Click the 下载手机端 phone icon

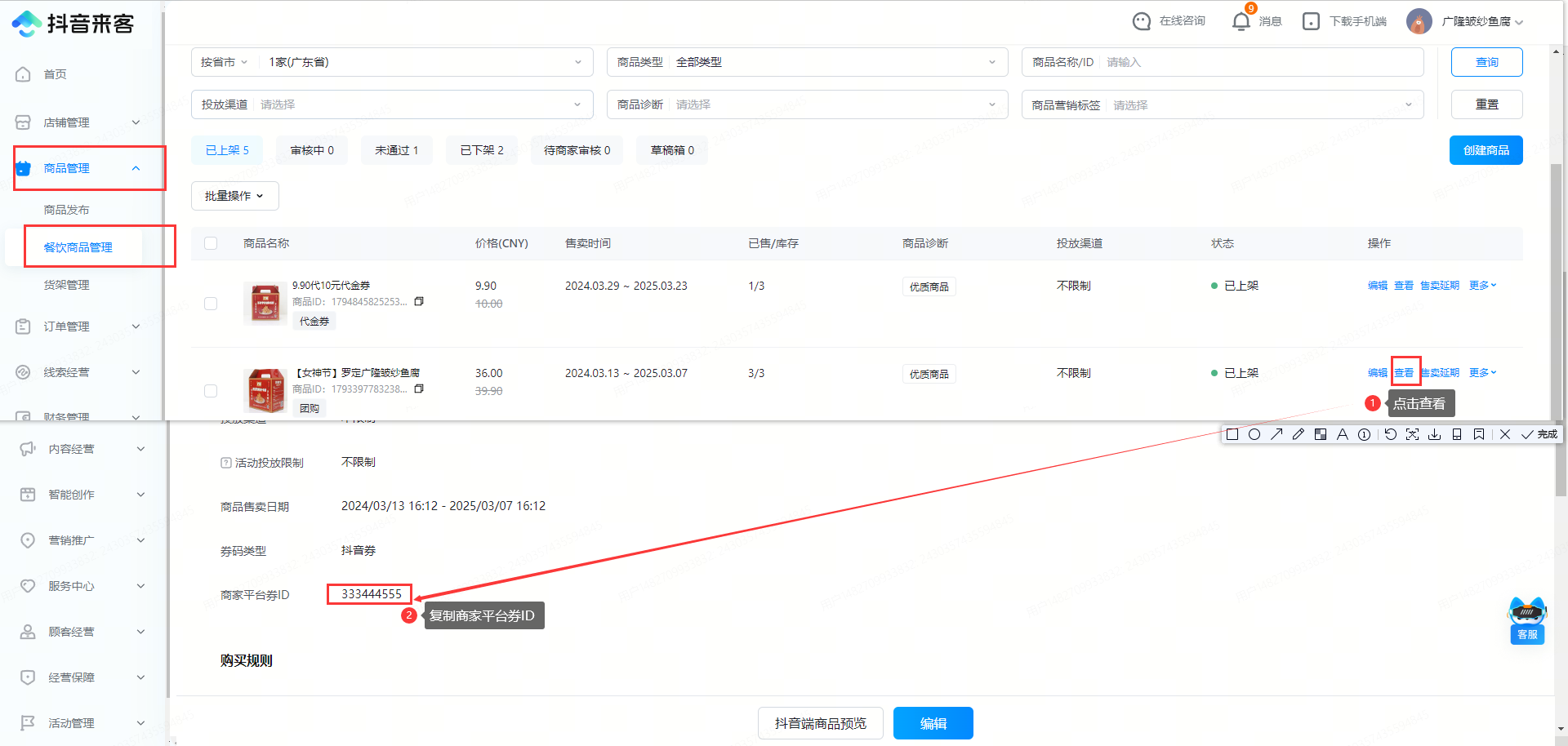[x=1311, y=21]
